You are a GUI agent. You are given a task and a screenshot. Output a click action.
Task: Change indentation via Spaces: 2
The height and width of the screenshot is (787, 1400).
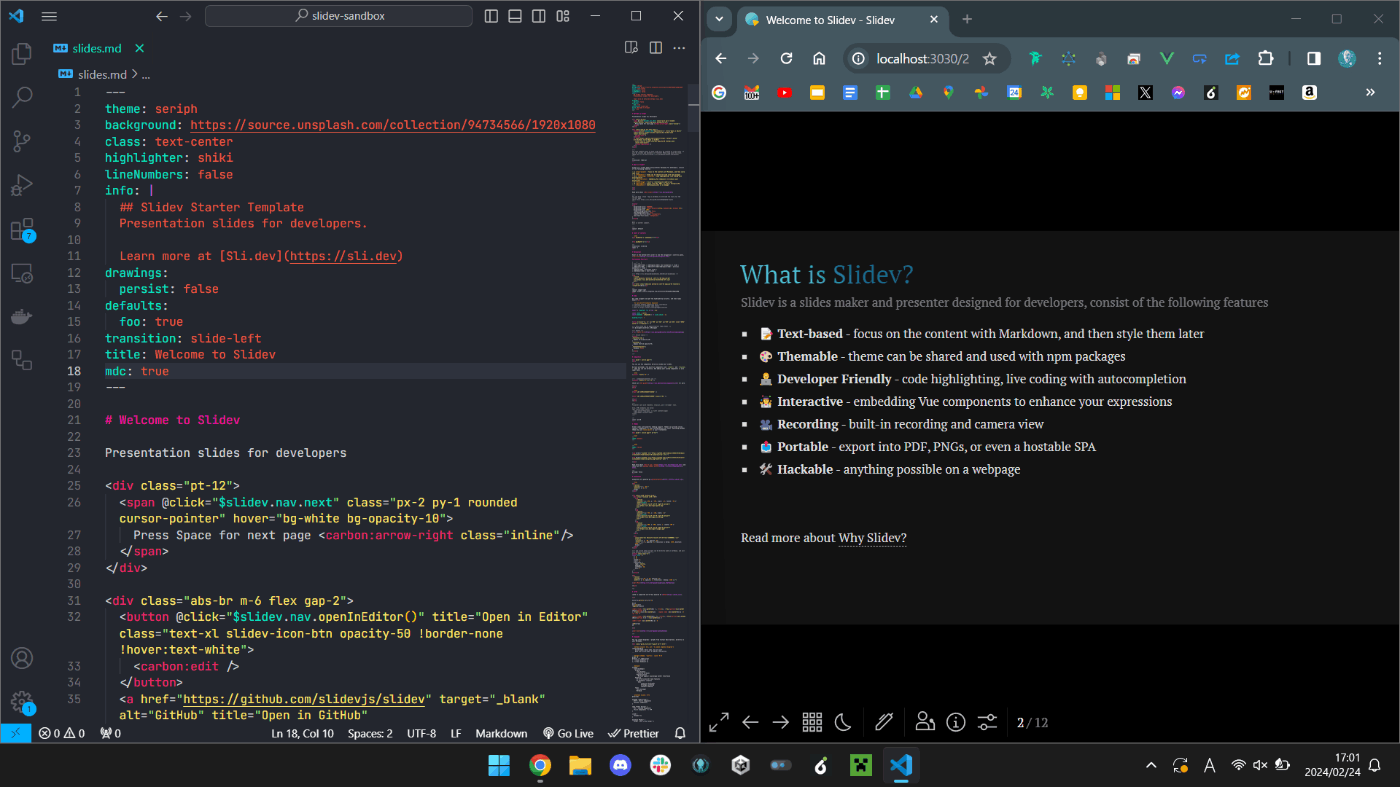pyautogui.click(x=370, y=733)
